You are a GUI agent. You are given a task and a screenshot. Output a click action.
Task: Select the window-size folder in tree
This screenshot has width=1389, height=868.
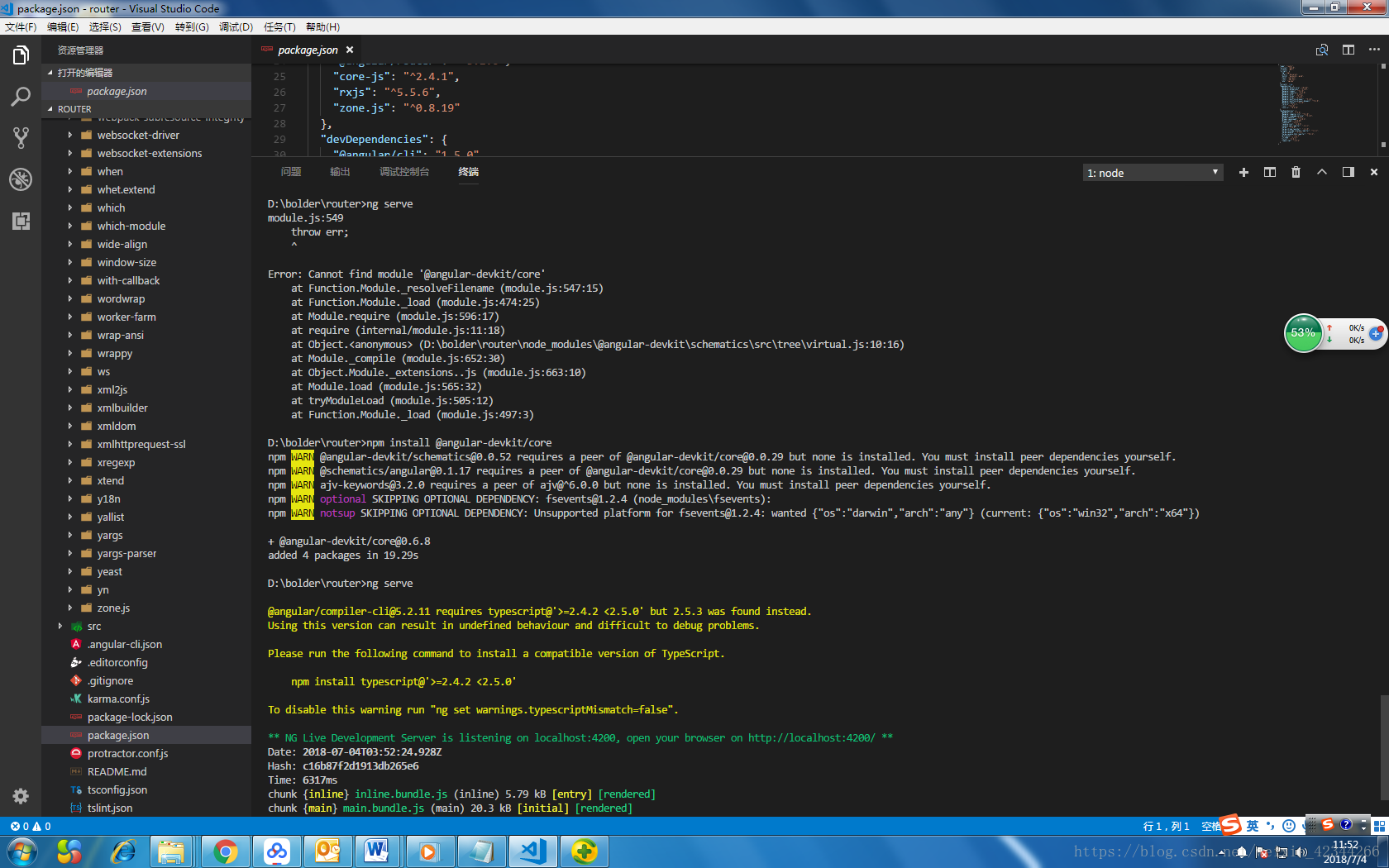coord(146,262)
